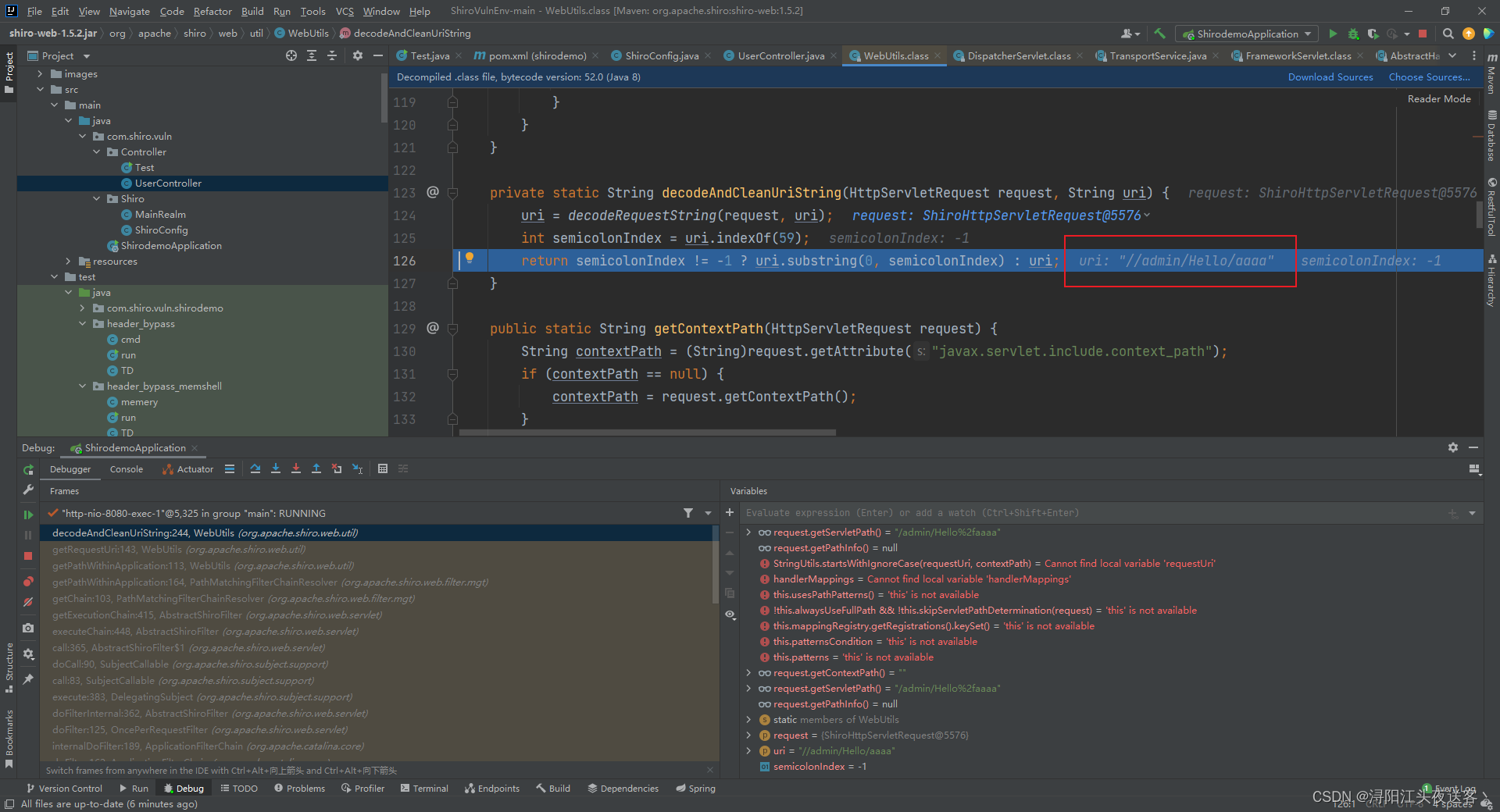Select opened file locate target icon in Project panel
Screen dimensions: 1500x812
[x=291, y=55]
